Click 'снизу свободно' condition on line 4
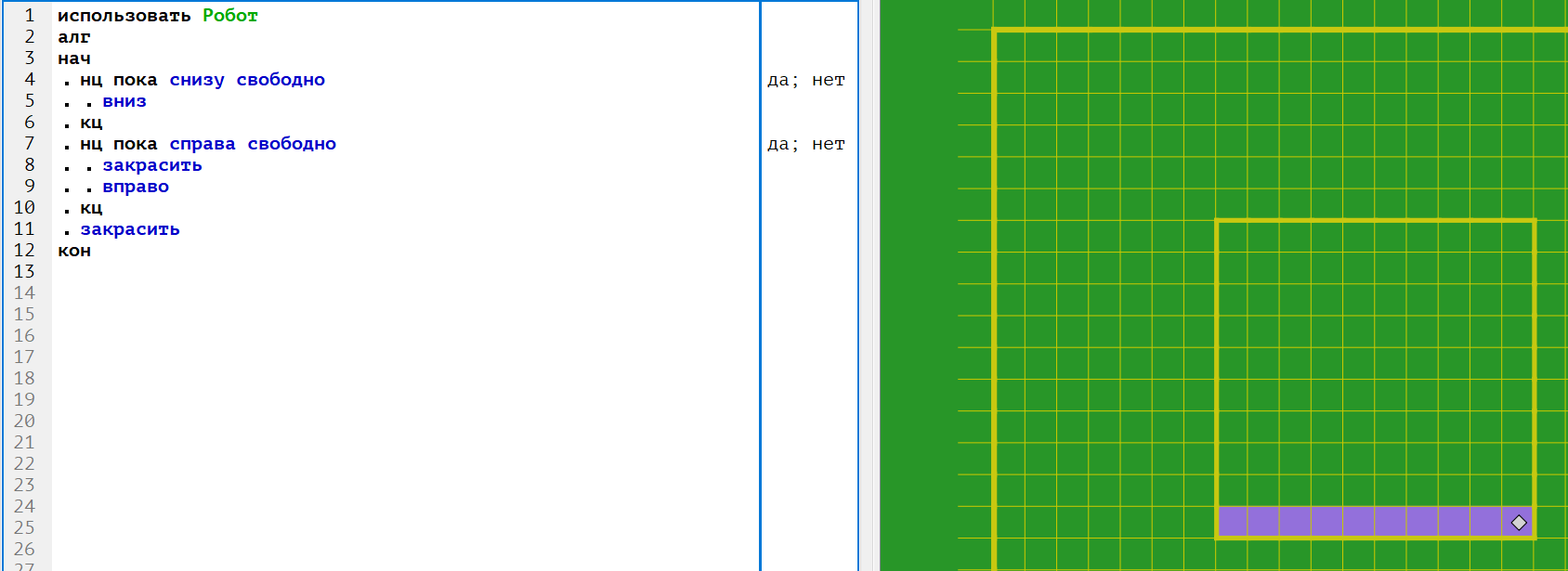This screenshot has width=1568, height=571. [247, 80]
